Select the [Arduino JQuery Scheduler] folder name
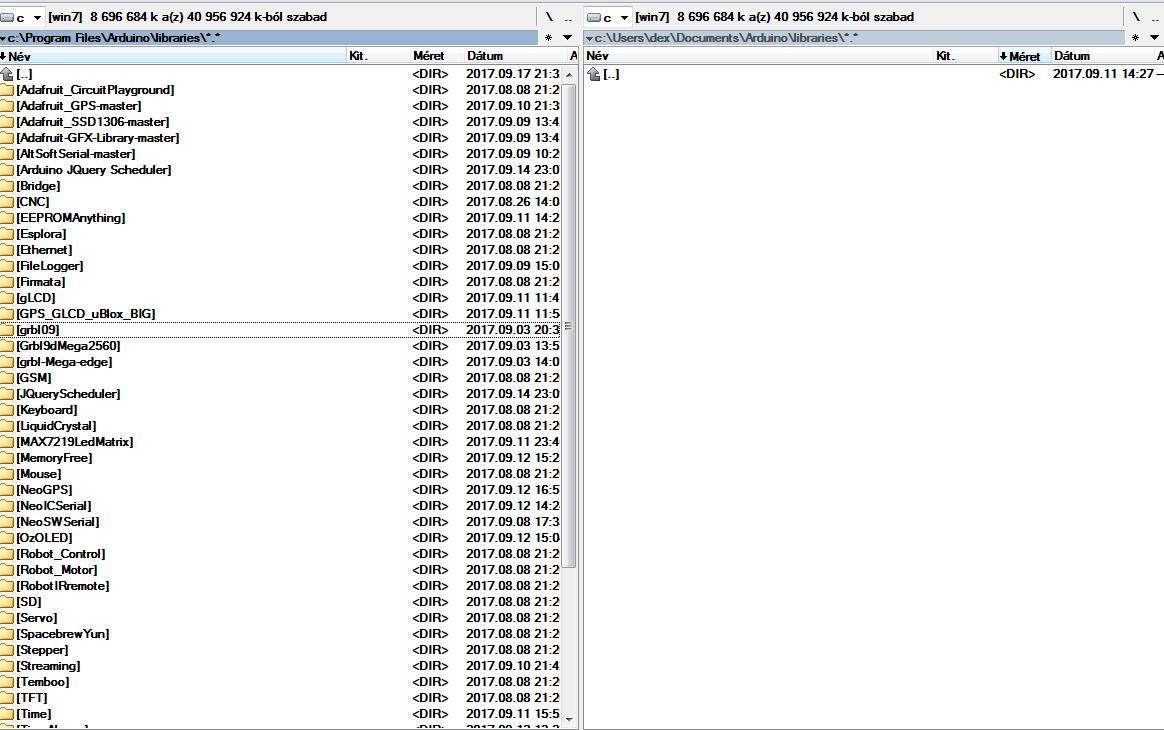 coord(94,170)
